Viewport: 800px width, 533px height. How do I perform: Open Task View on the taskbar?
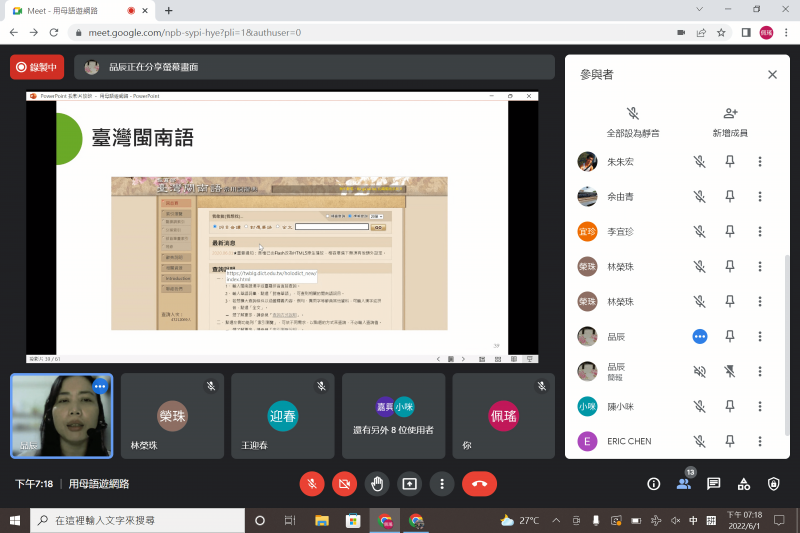coord(290,520)
